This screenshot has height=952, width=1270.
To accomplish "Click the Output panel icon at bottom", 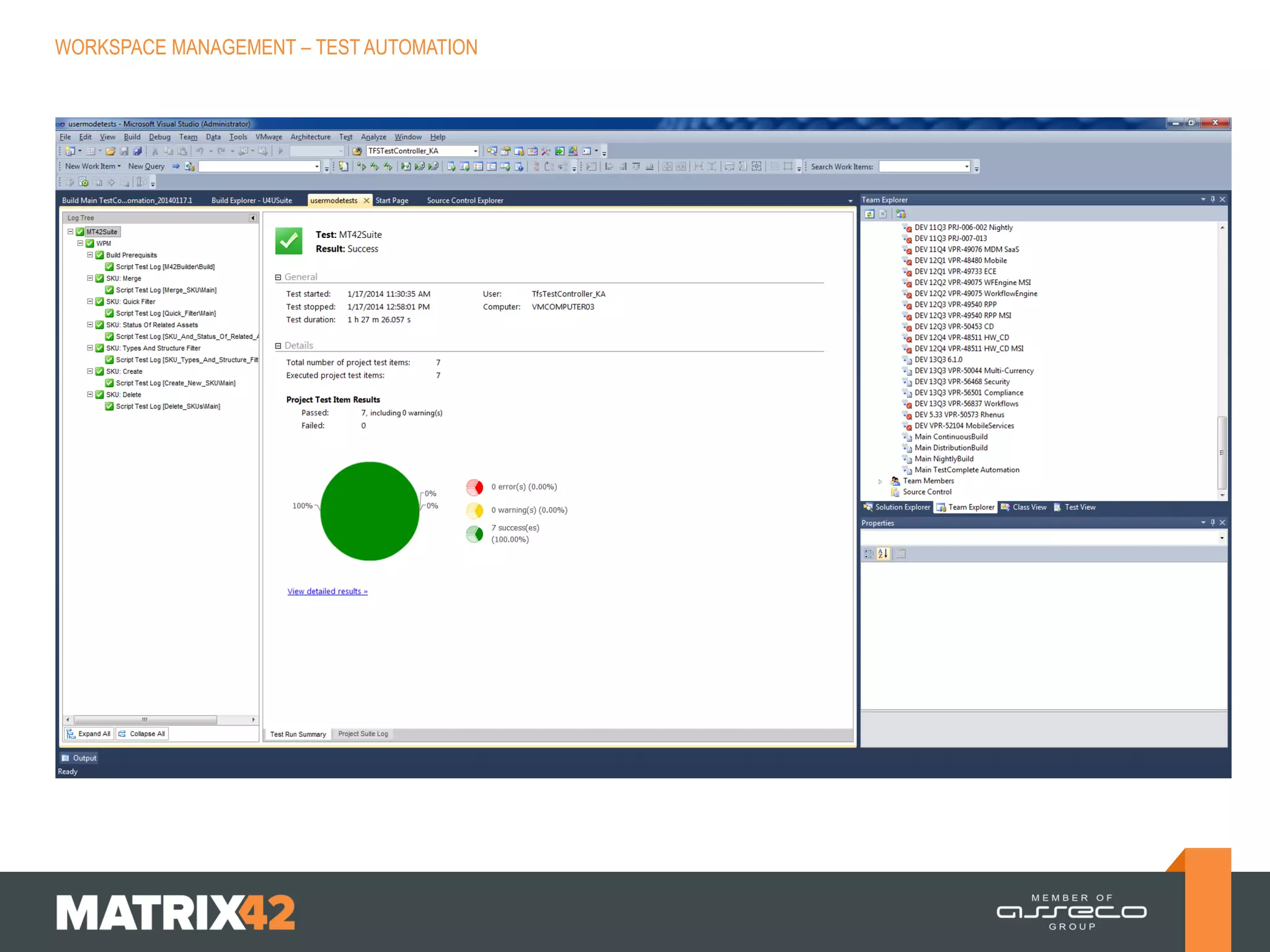I will (x=65, y=758).
